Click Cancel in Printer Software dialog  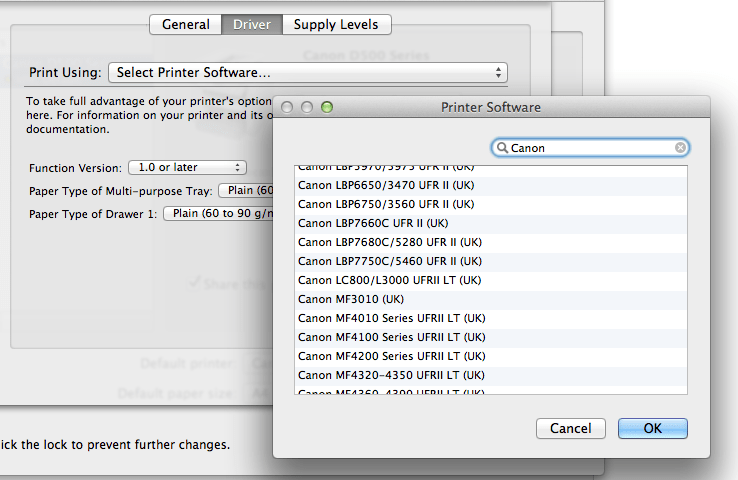570,428
